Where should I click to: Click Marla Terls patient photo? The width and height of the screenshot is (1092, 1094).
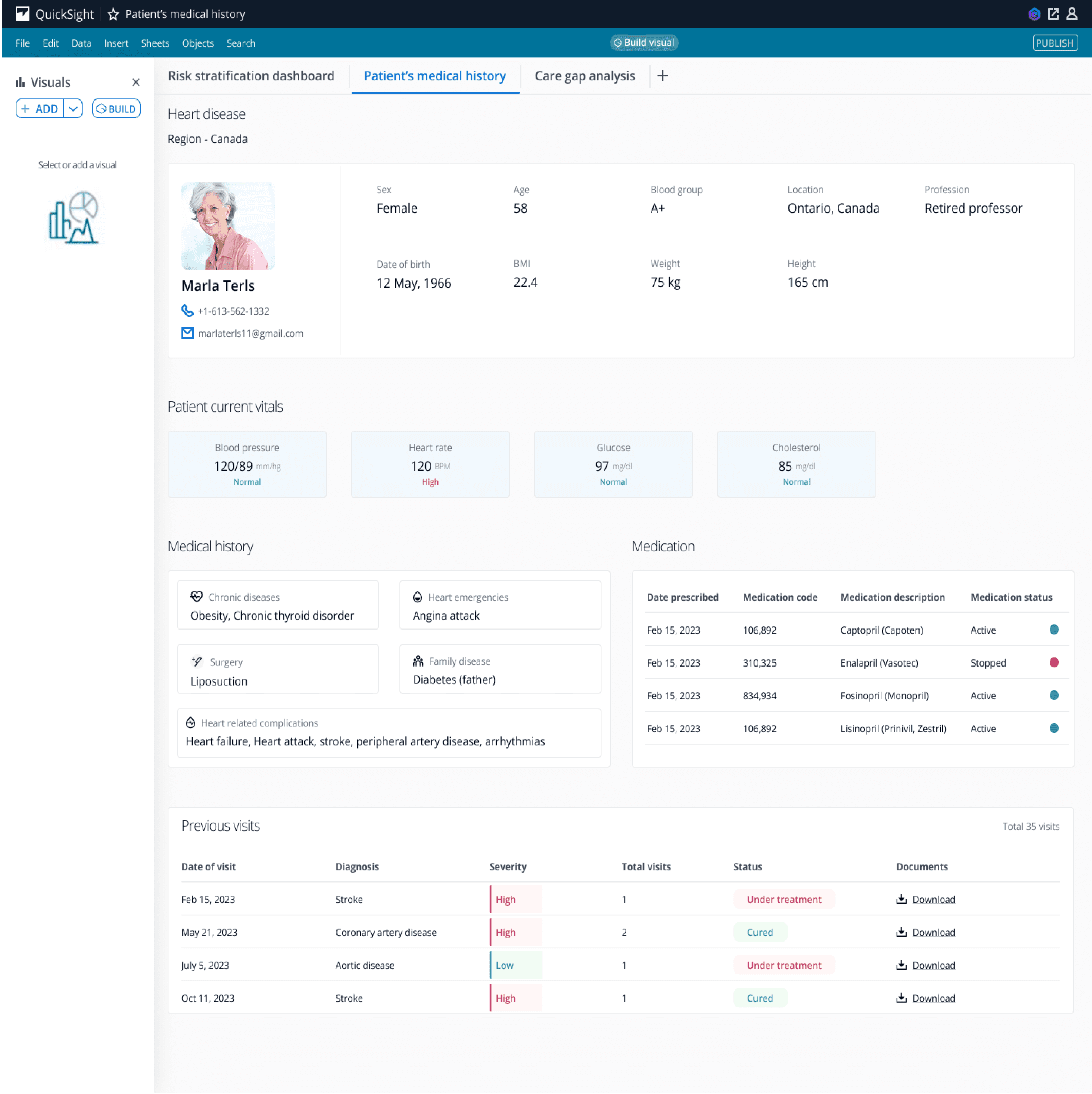[228, 226]
